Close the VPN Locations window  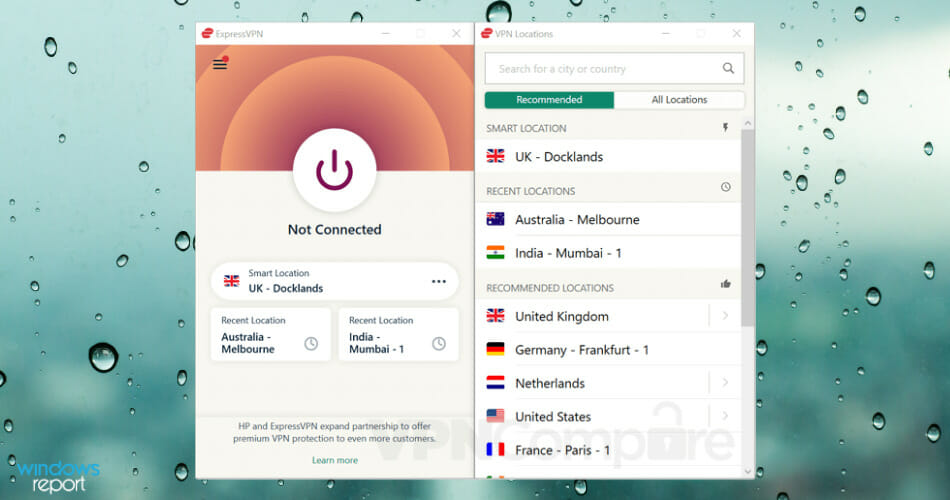click(x=736, y=33)
